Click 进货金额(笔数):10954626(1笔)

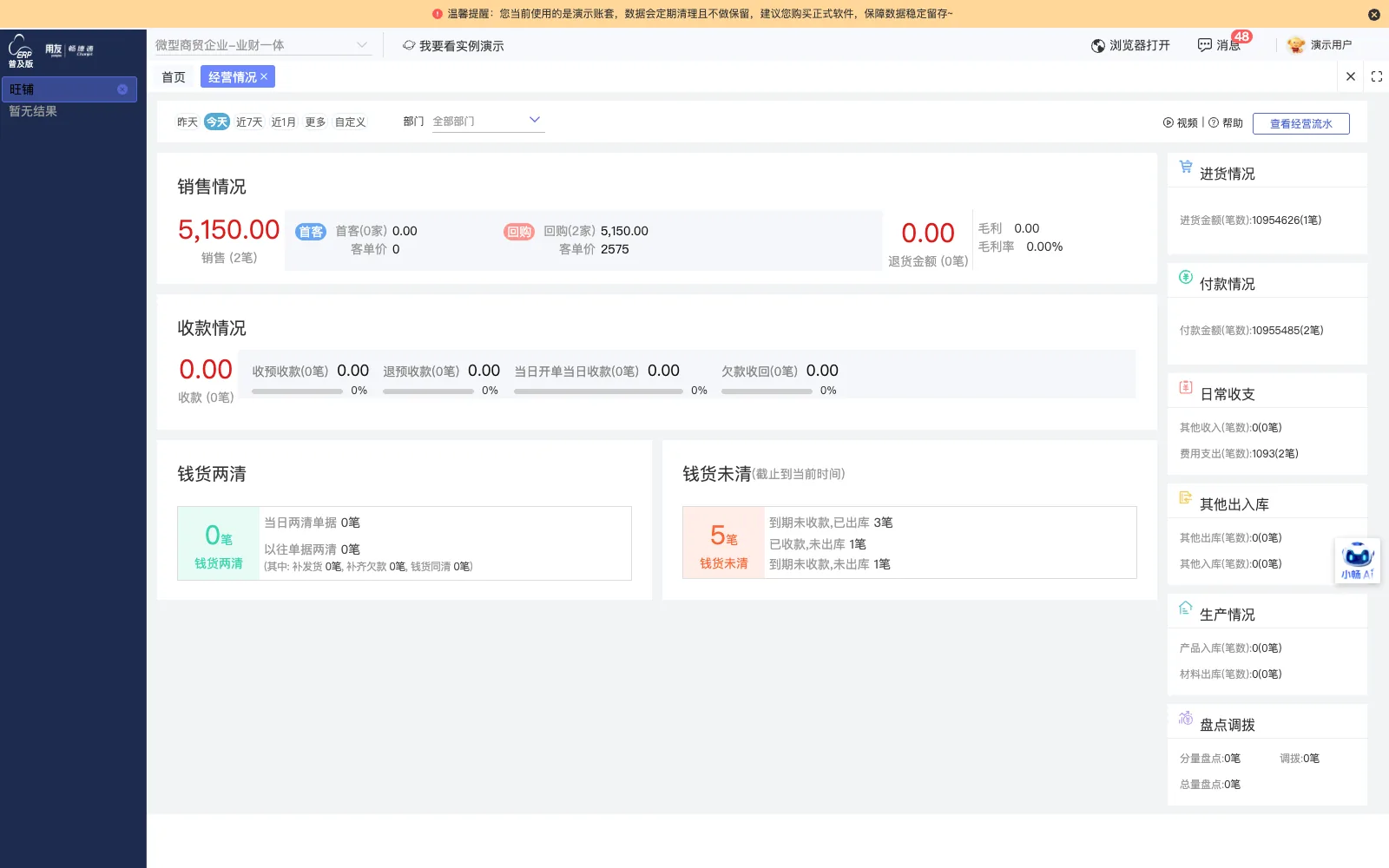pyautogui.click(x=1250, y=220)
